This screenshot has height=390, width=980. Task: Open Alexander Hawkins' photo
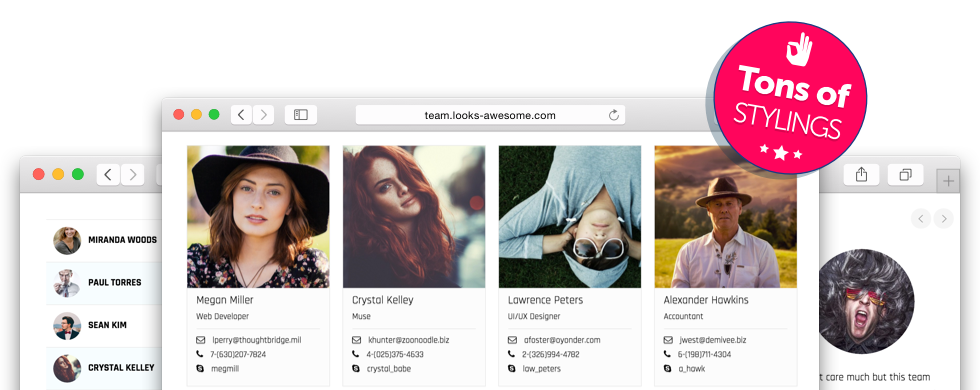(726, 217)
